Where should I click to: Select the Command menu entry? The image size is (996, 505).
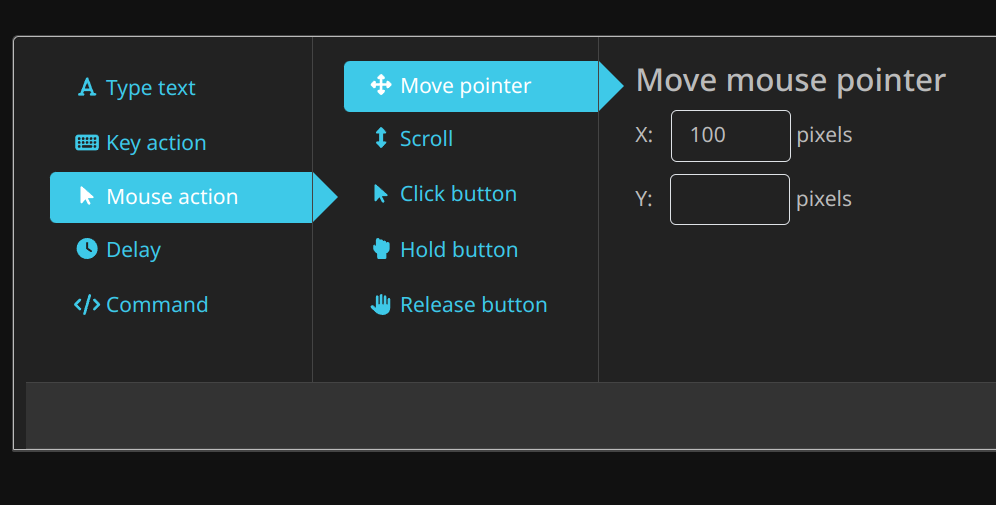(157, 305)
